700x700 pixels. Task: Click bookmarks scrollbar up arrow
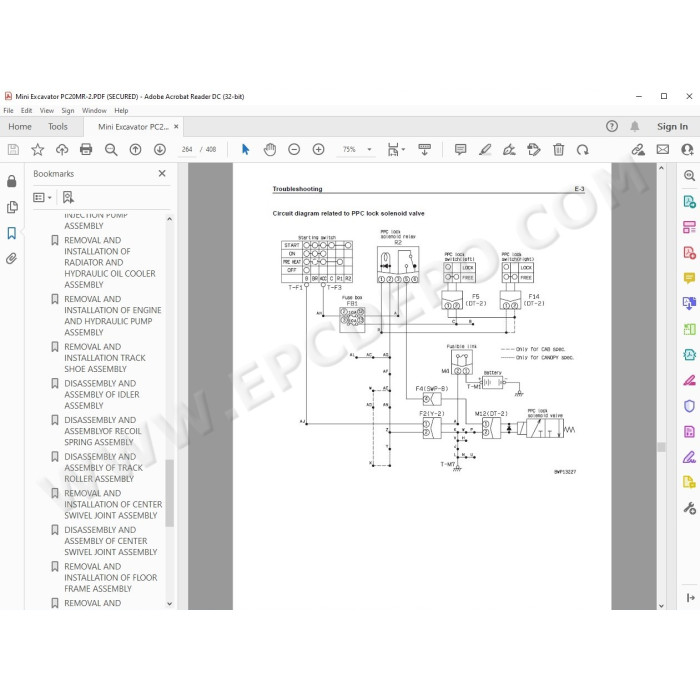169,219
